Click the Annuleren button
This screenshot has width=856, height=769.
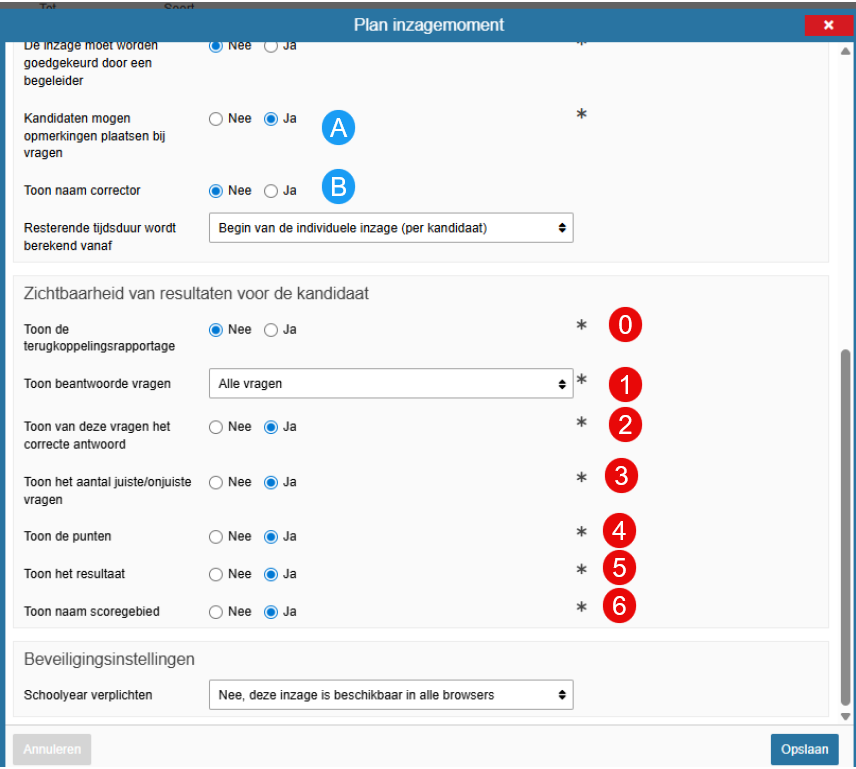click(52, 749)
